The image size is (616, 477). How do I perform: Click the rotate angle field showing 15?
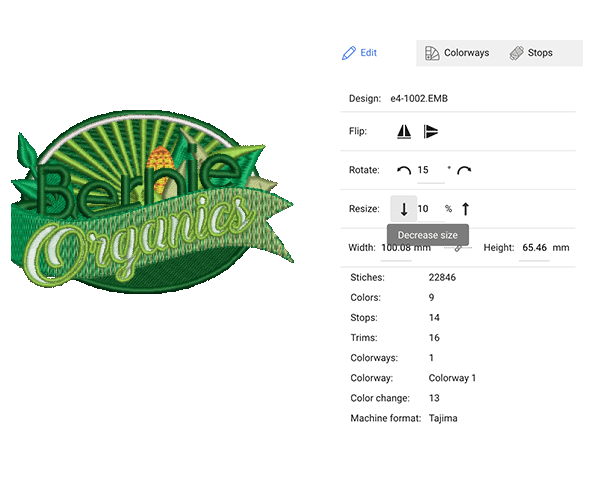430,171
